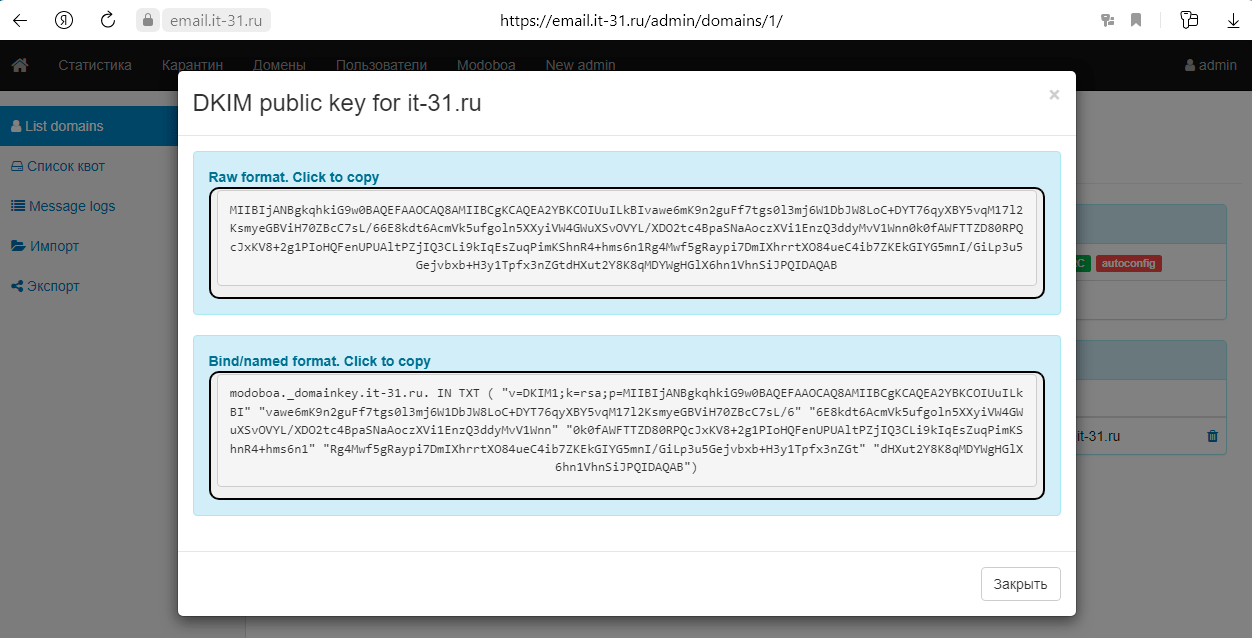Open the browser downloads icon

[1233, 20]
